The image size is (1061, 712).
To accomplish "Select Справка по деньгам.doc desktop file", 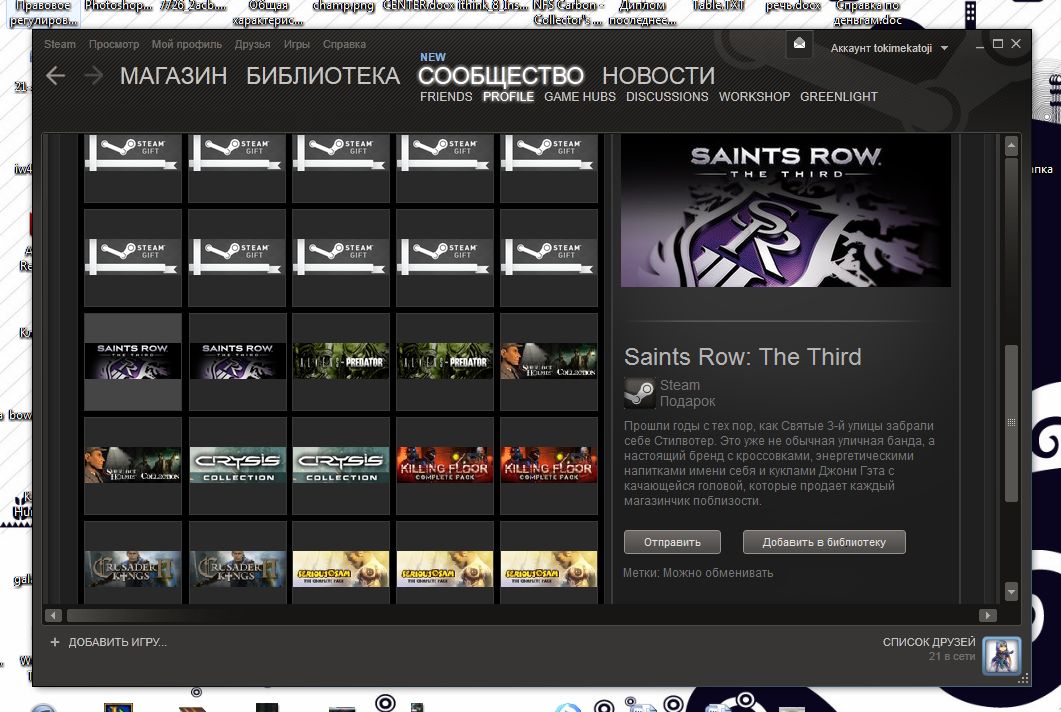I will pos(868,13).
